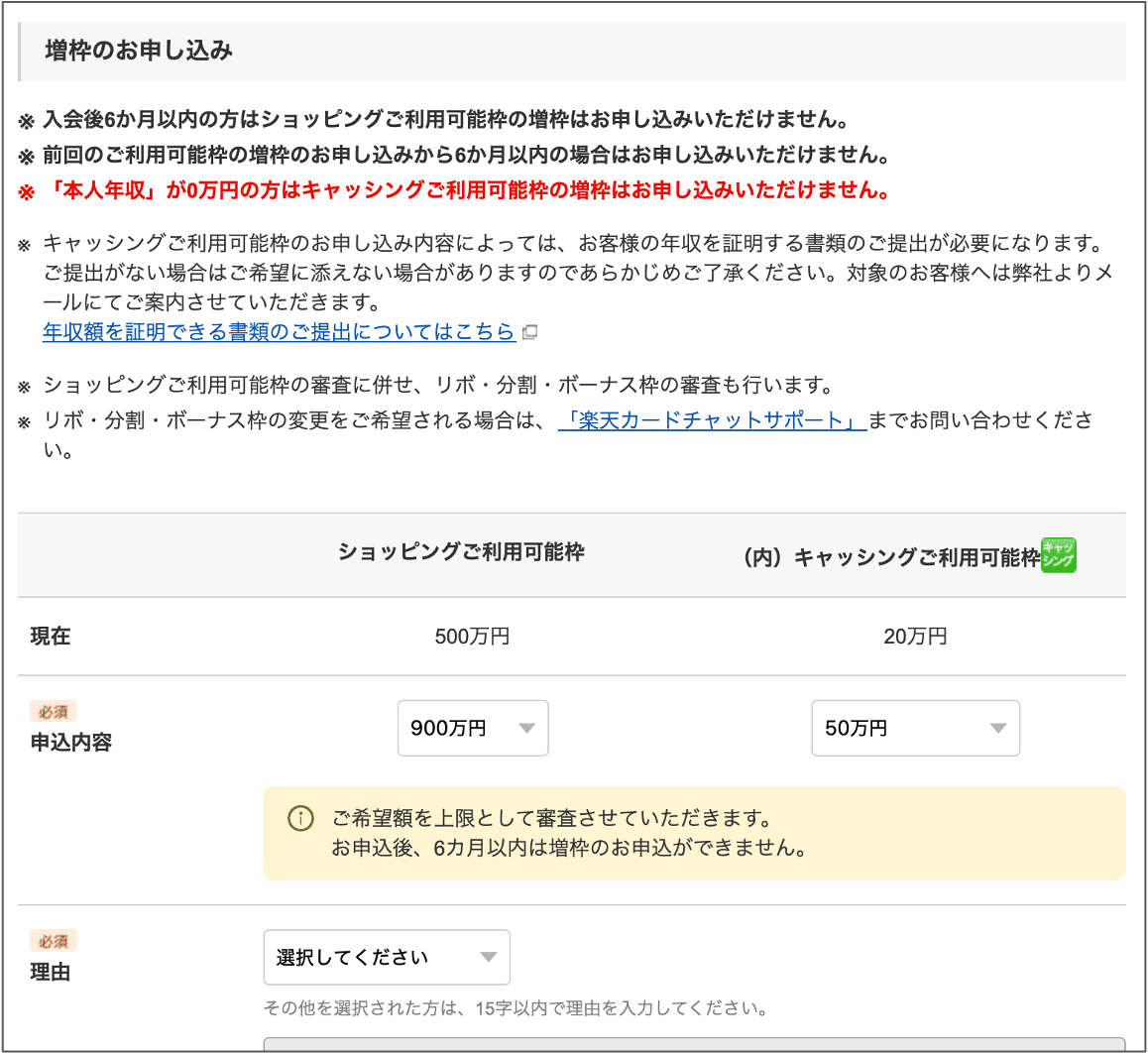The height and width of the screenshot is (1053, 1148).
Task: Click the 増枠のお申し込み header
Action: [x=138, y=51]
